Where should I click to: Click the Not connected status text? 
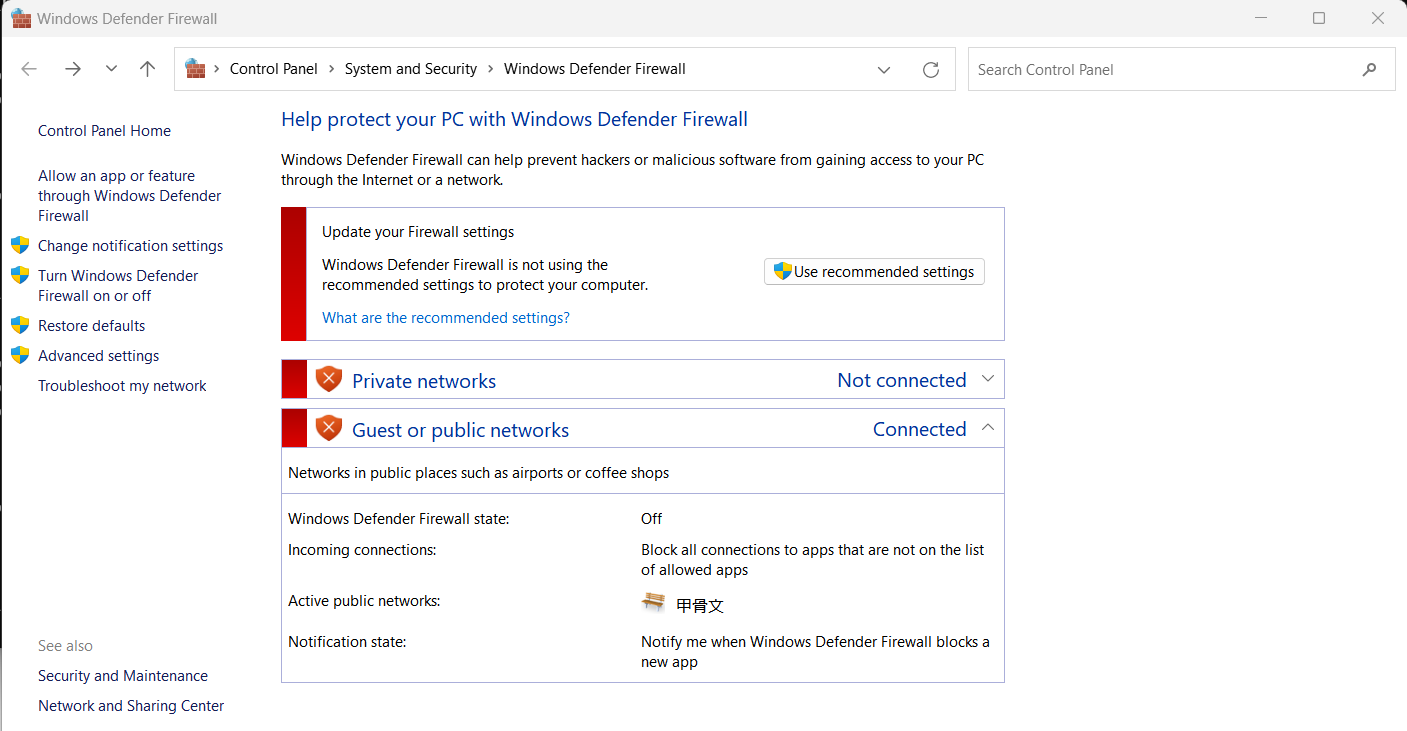[x=902, y=380]
